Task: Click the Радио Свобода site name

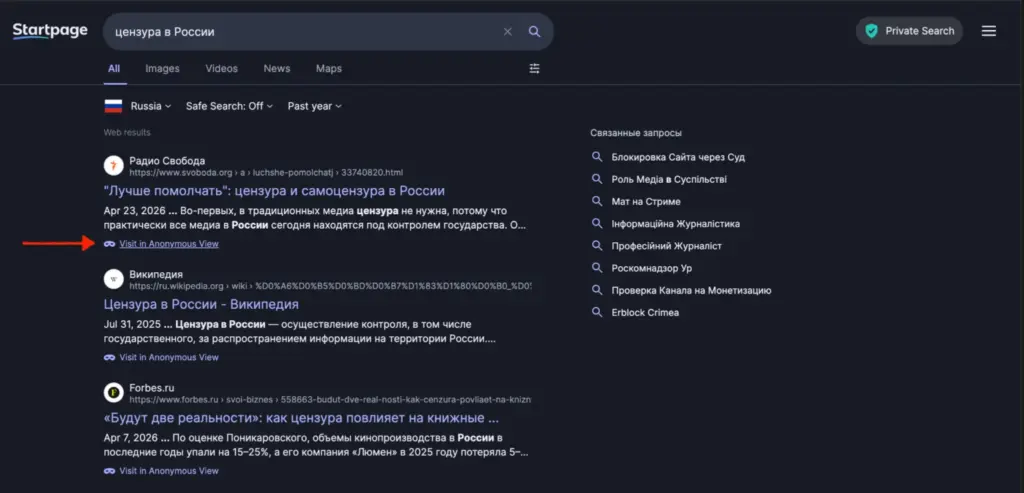Action: [167, 161]
